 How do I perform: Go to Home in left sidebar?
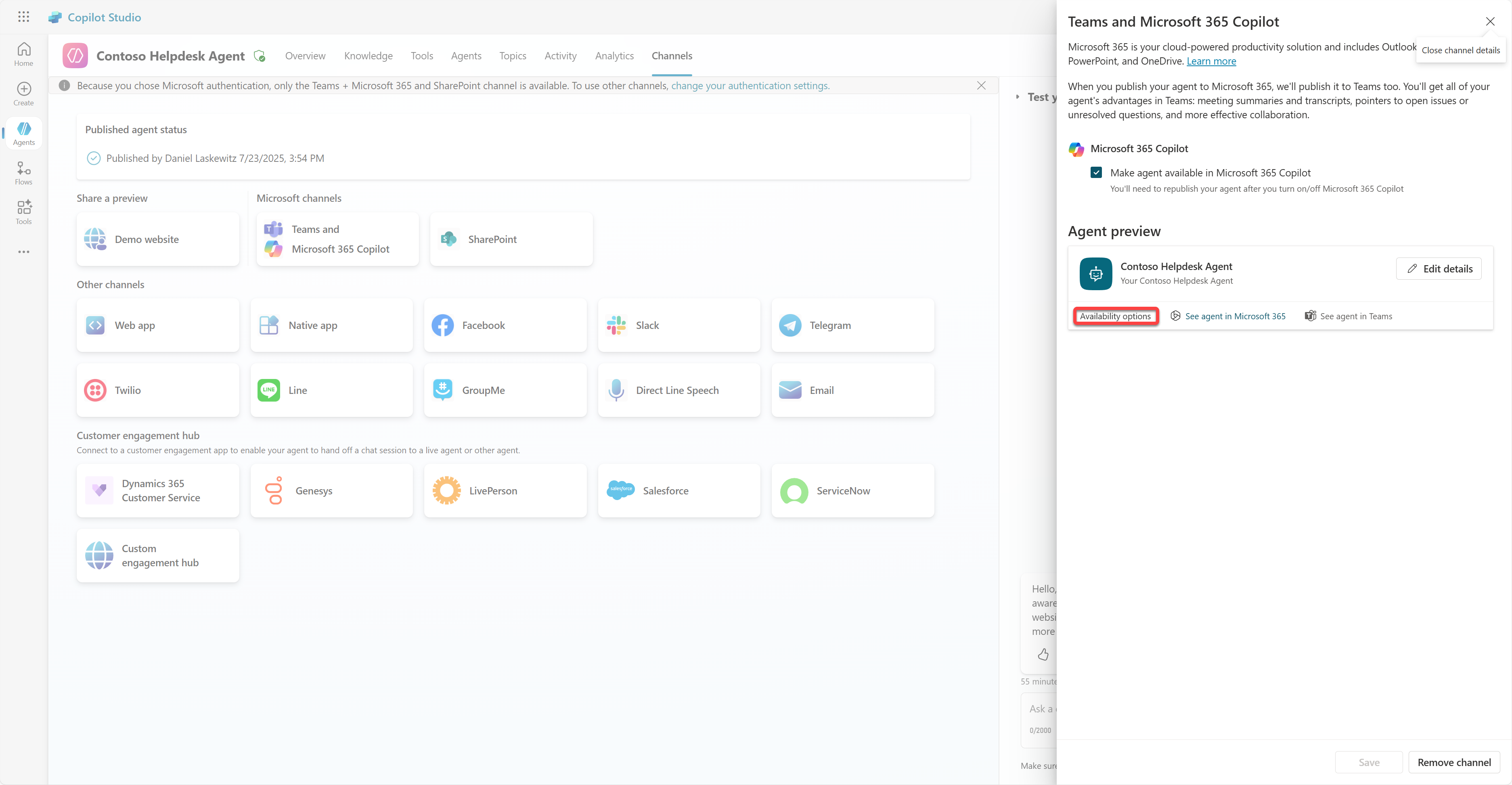(23, 54)
